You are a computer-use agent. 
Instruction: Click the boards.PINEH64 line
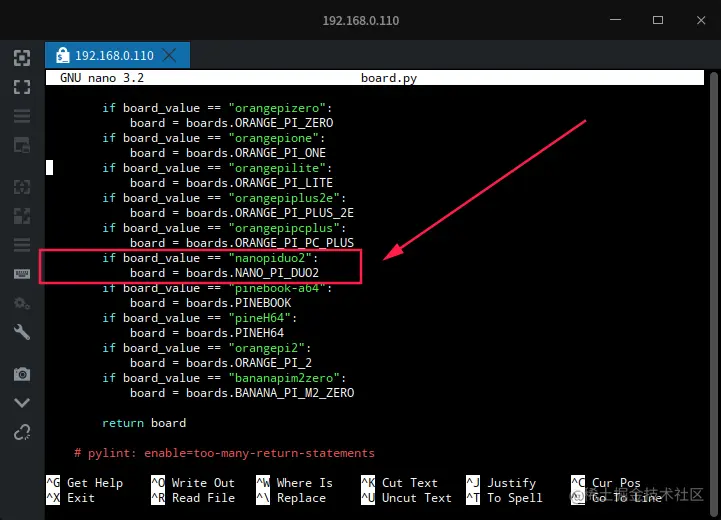coord(207,333)
